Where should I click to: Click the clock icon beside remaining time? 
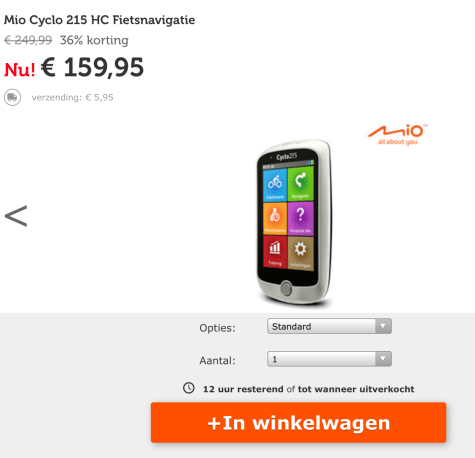189,388
